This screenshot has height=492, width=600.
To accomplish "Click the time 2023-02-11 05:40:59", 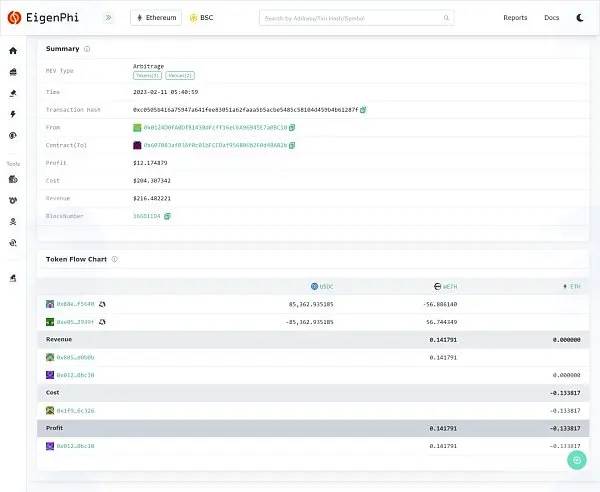I will coord(166,92).
